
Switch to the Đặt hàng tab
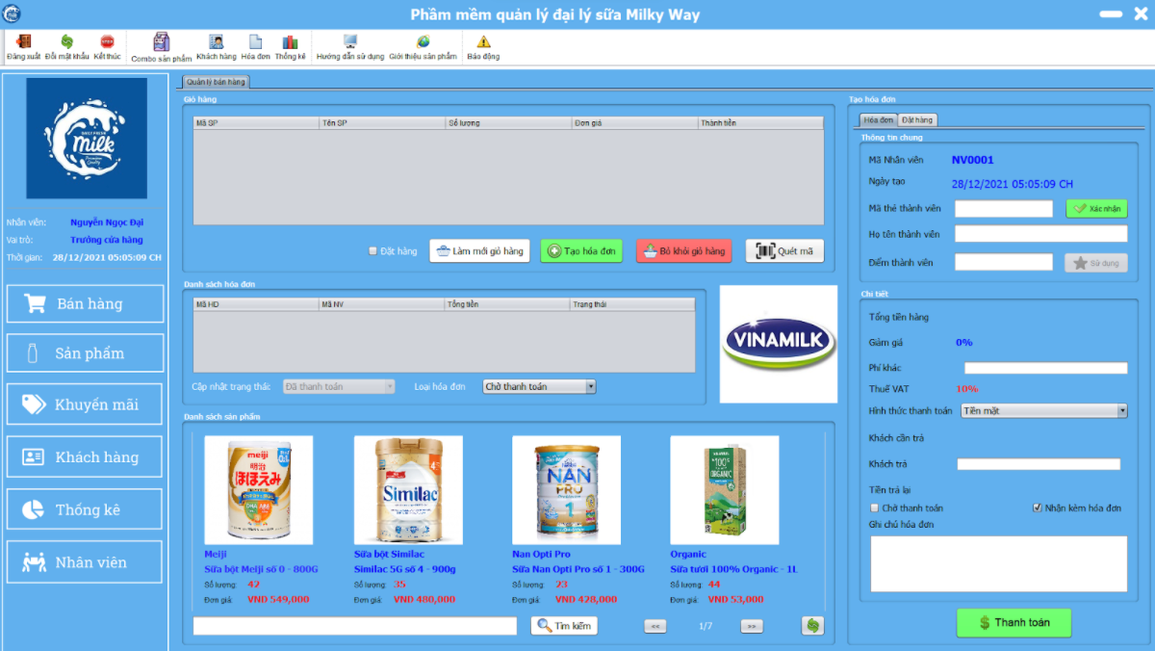(x=917, y=119)
